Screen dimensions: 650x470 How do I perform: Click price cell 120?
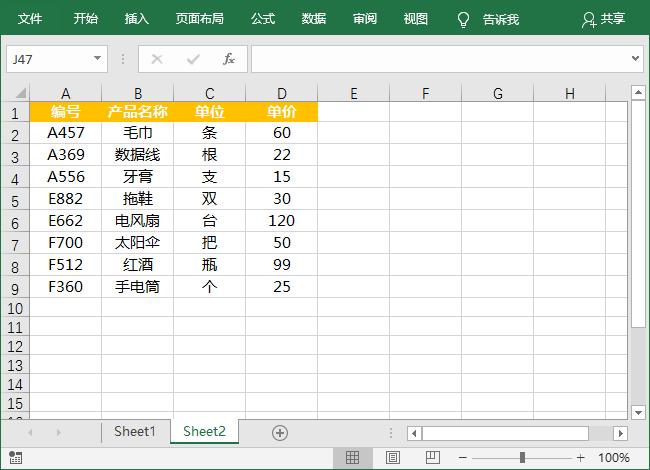click(281, 220)
